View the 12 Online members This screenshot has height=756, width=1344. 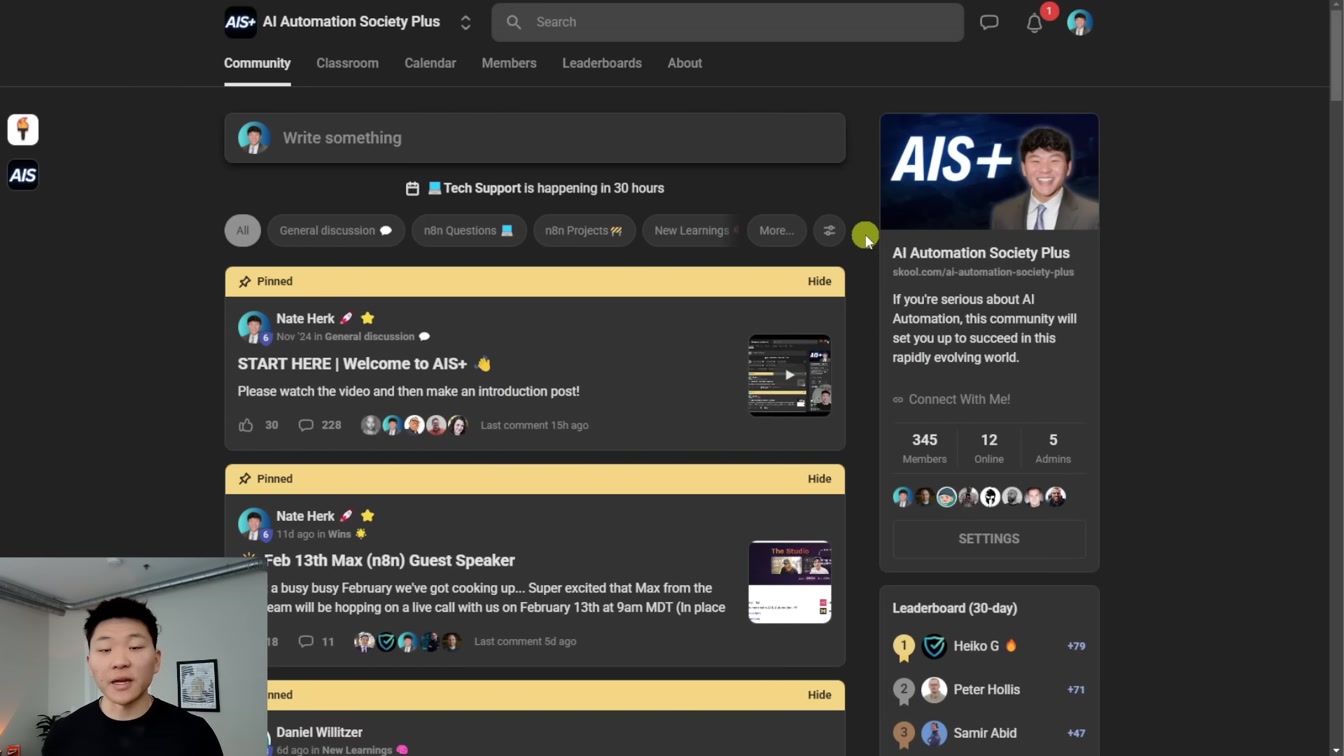coord(989,448)
